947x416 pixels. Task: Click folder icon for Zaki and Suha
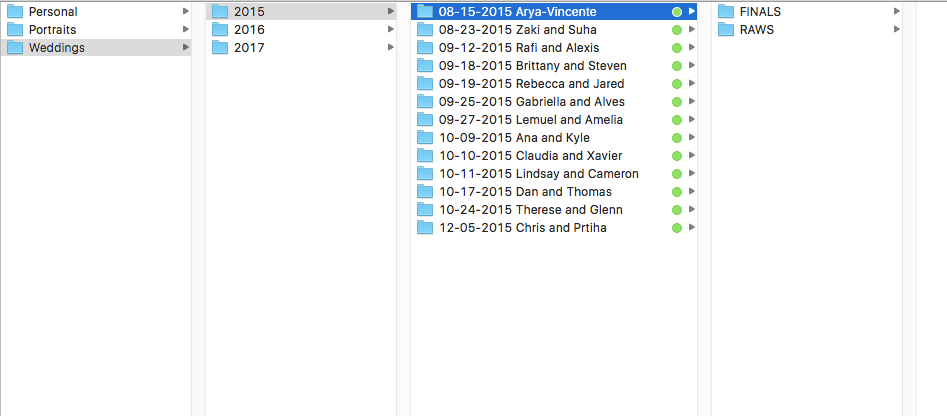[x=425, y=30]
